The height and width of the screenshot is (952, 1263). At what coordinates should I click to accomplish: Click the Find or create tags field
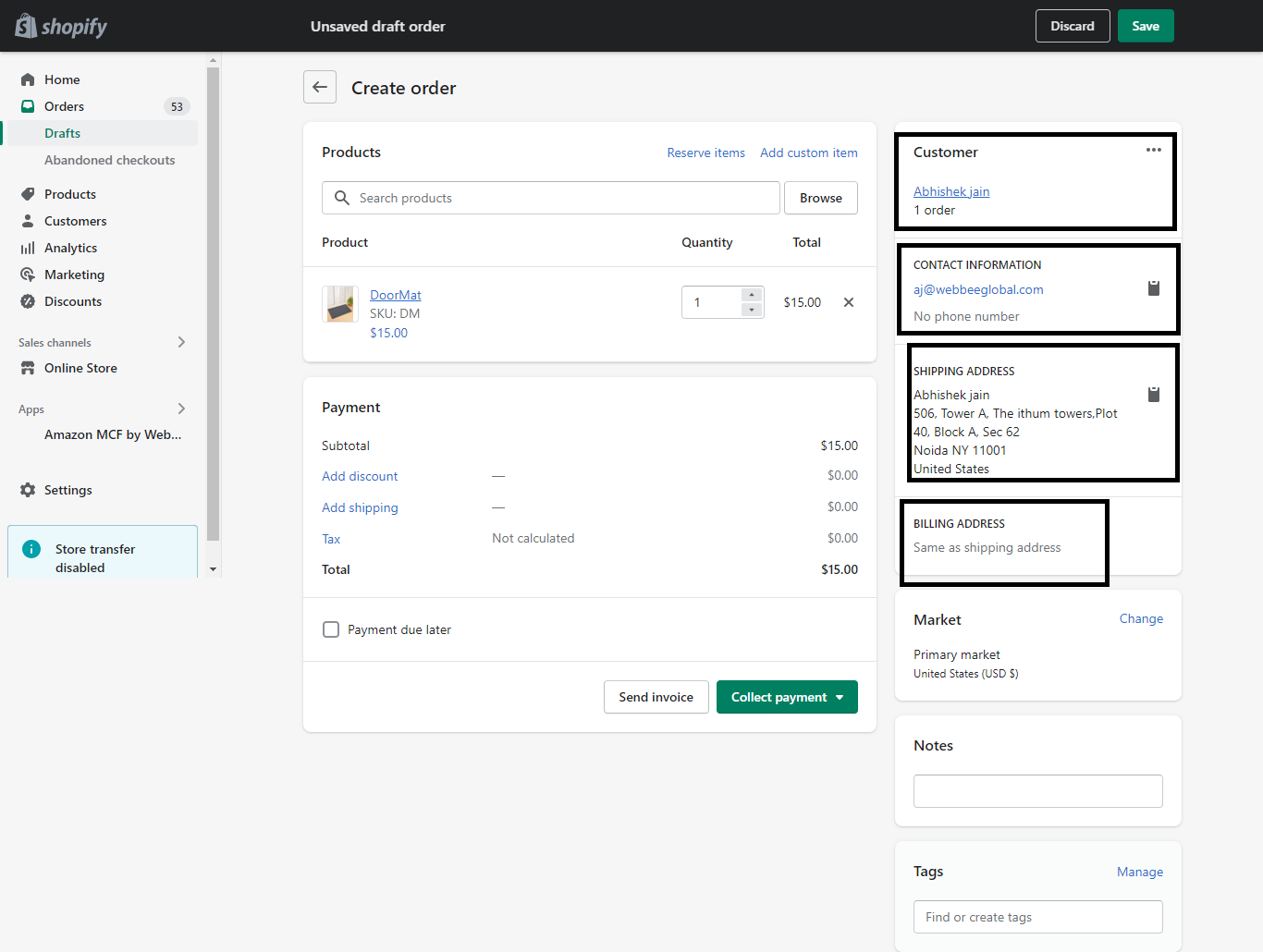(1037, 916)
